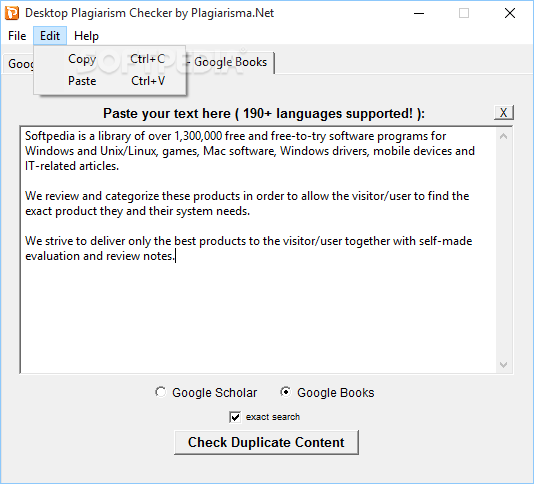Select the Google Scholar radio button

[x=160, y=392]
